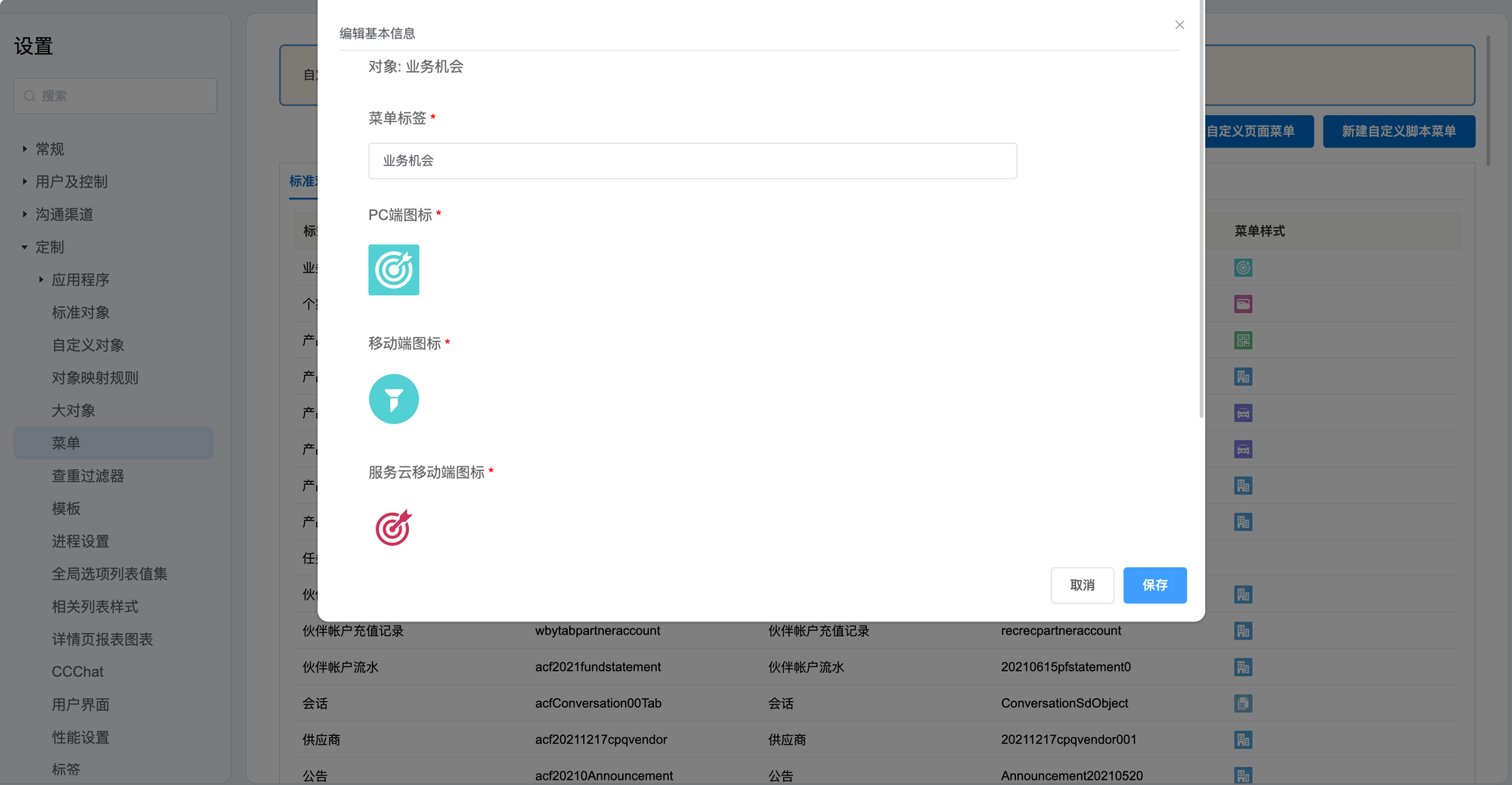Click the 伙伴帐户流水 row menu style icon
This screenshot has width=1512, height=785.
[1243, 667]
